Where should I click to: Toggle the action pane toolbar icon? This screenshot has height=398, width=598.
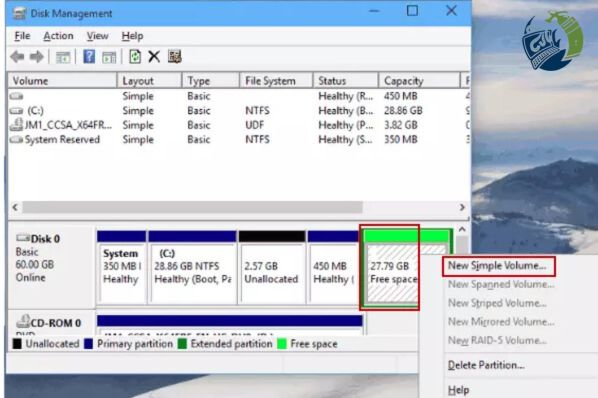click(109, 58)
